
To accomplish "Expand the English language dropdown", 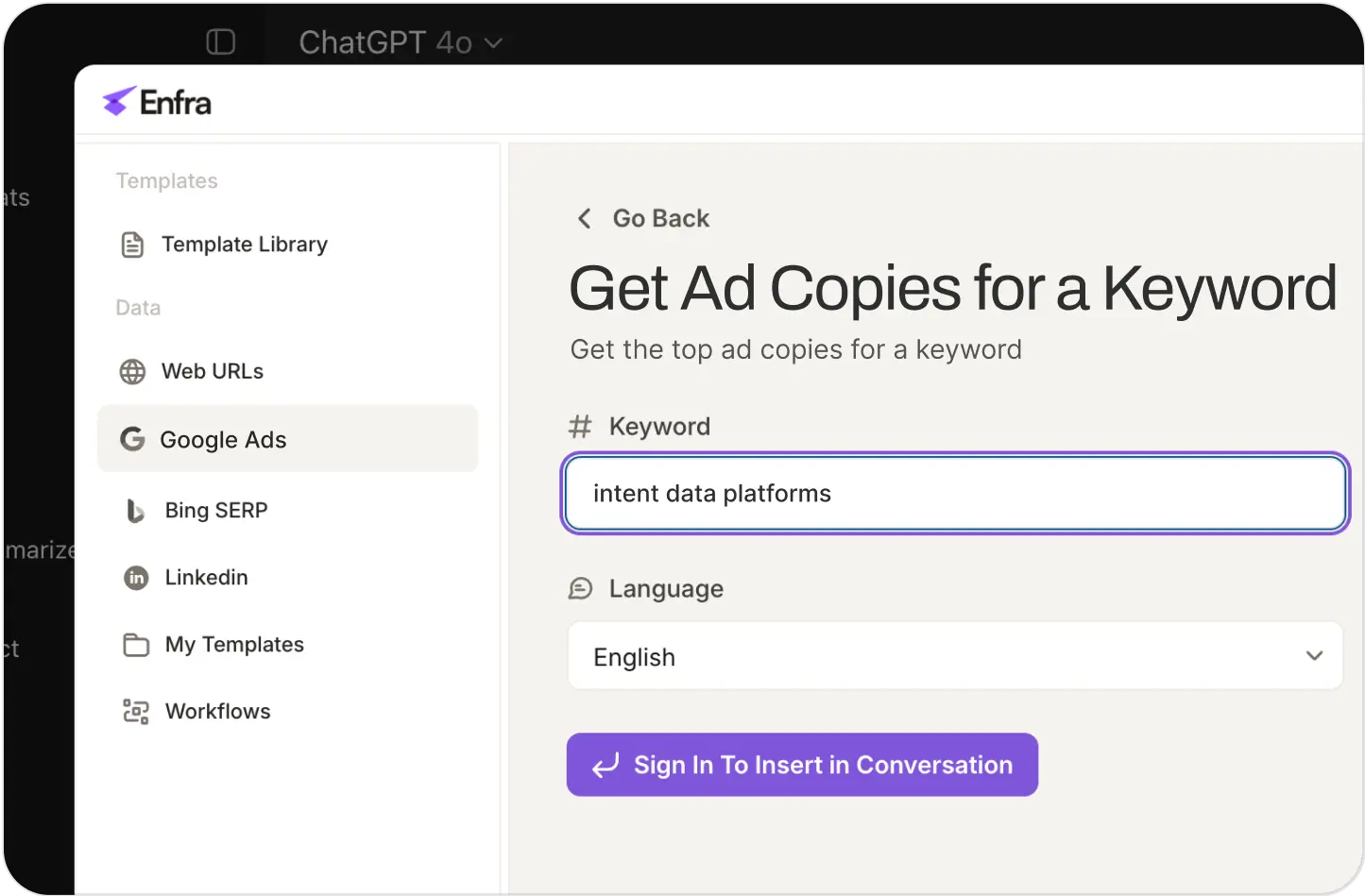I will pyautogui.click(x=954, y=656).
